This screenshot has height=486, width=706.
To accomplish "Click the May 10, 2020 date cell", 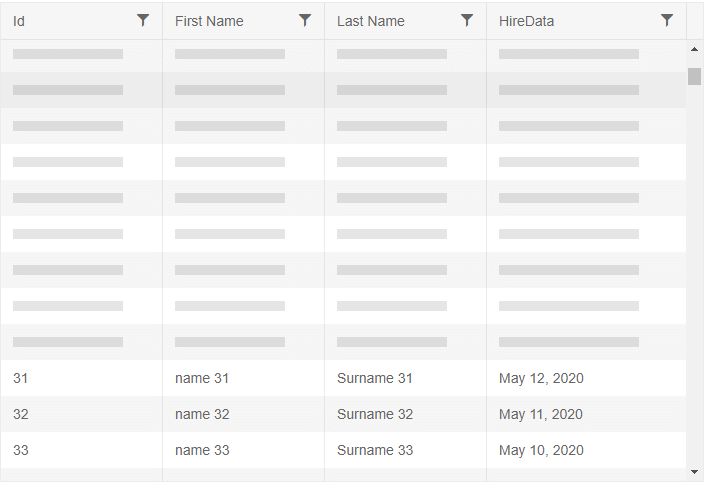I will [x=541, y=450].
